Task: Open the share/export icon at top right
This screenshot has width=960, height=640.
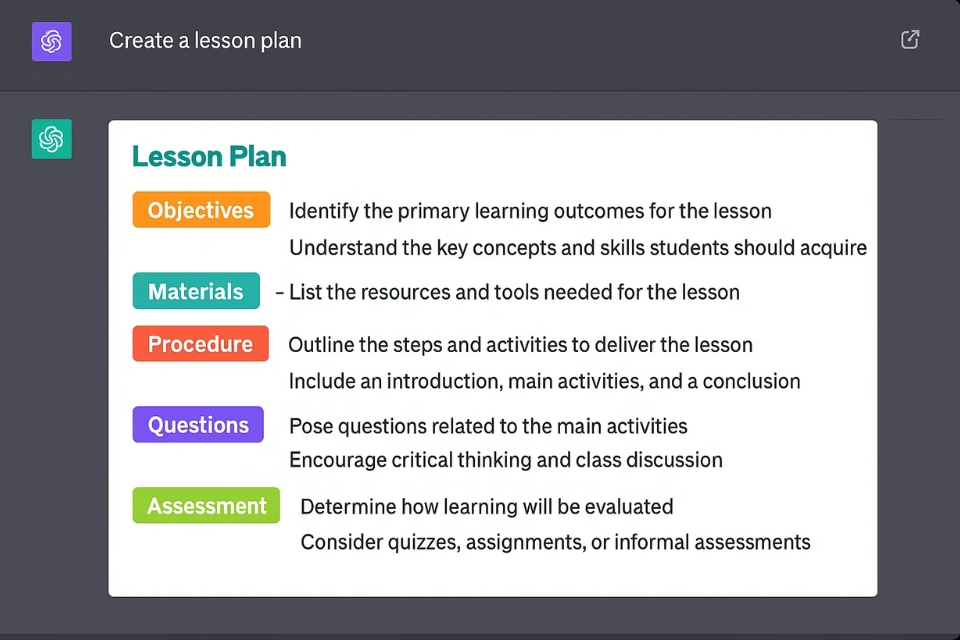Action: (x=910, y=40)
